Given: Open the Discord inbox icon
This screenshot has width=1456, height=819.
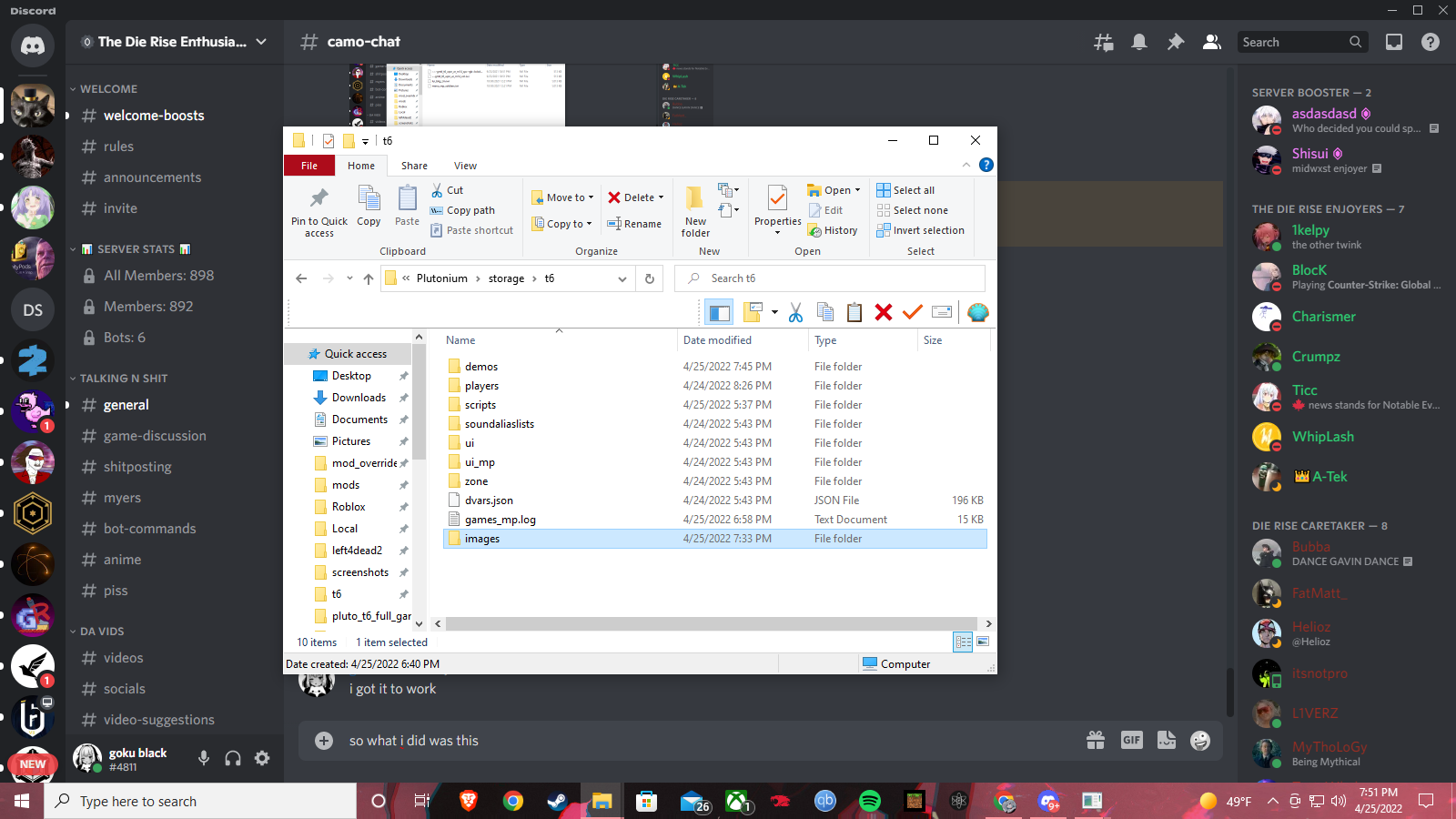Looking at the screenshot, I should pyautogui.click(x=1394, y=42).
